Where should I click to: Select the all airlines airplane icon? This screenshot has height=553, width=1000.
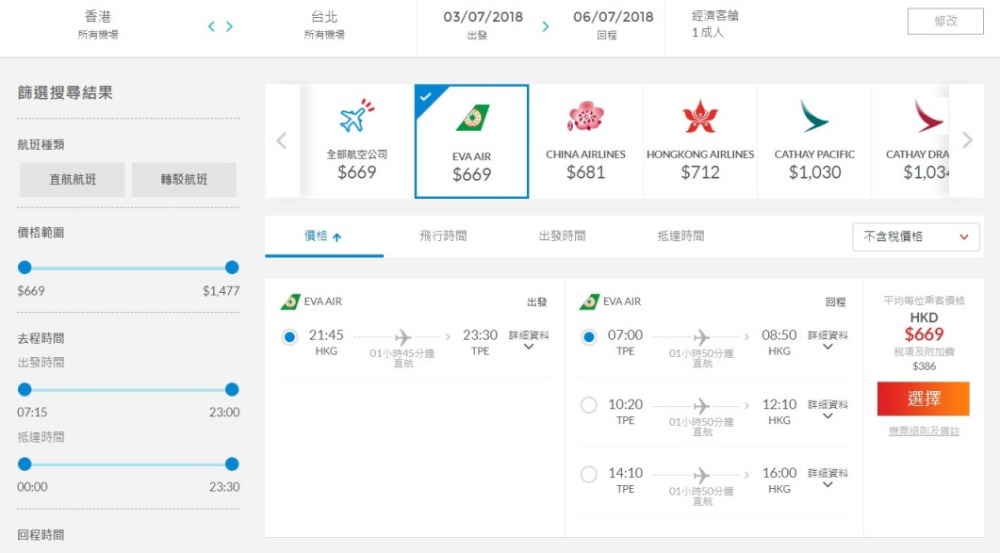pyautogui.click(x=357, y=116)
